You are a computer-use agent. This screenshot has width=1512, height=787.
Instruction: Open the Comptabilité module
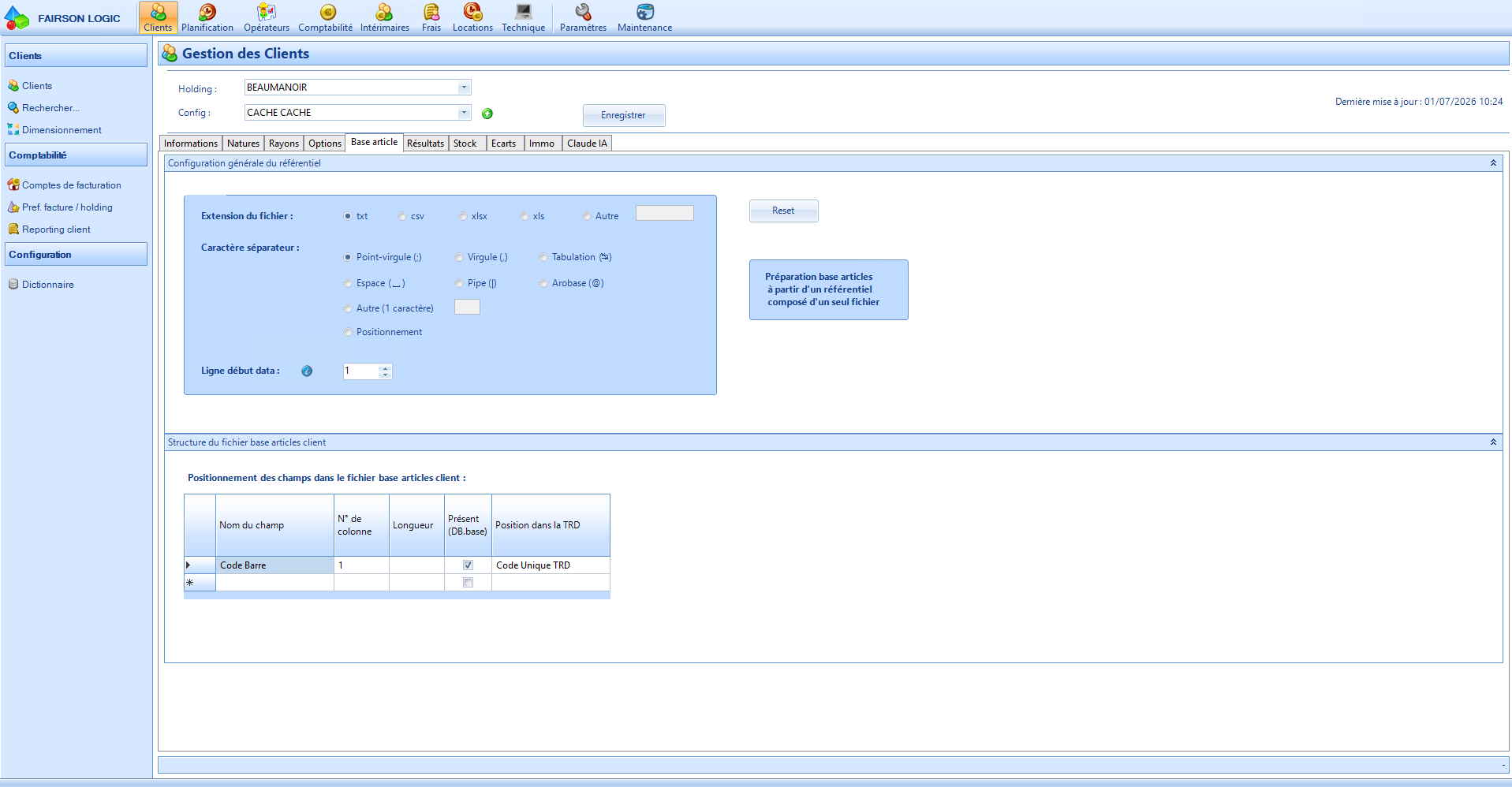click(x=326, y=17)
